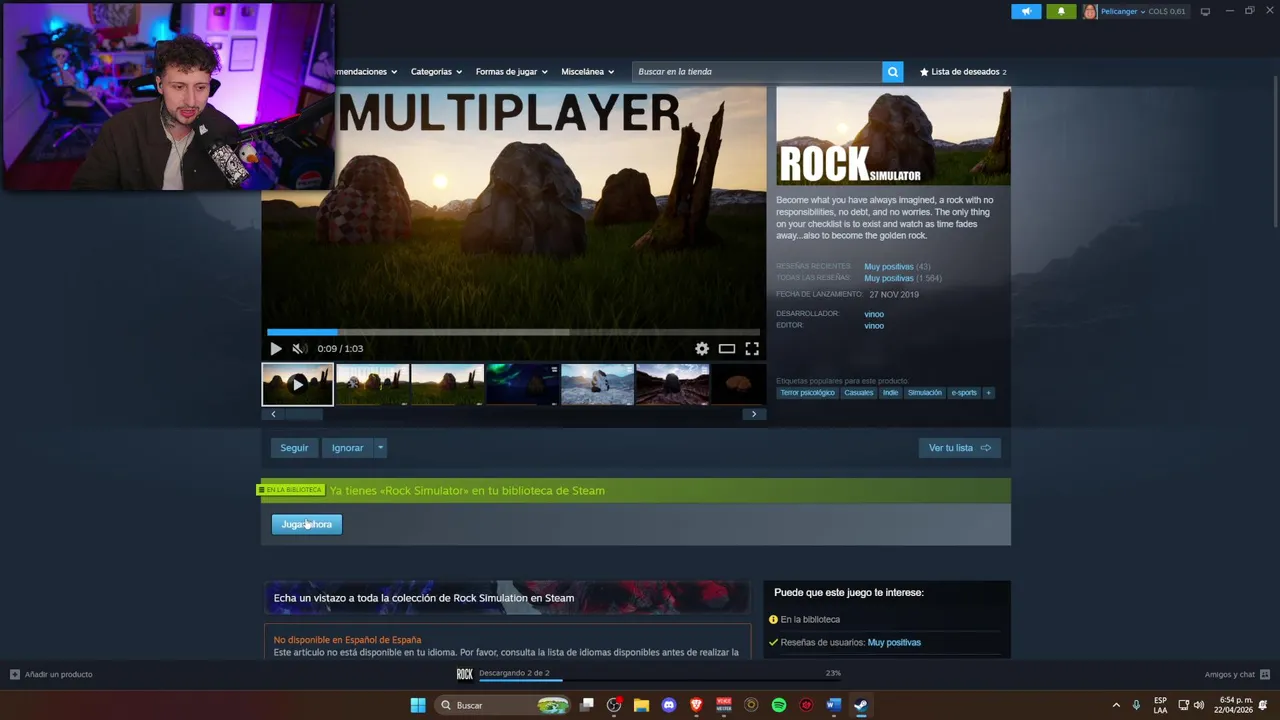Click Añadir un producto

51,675
